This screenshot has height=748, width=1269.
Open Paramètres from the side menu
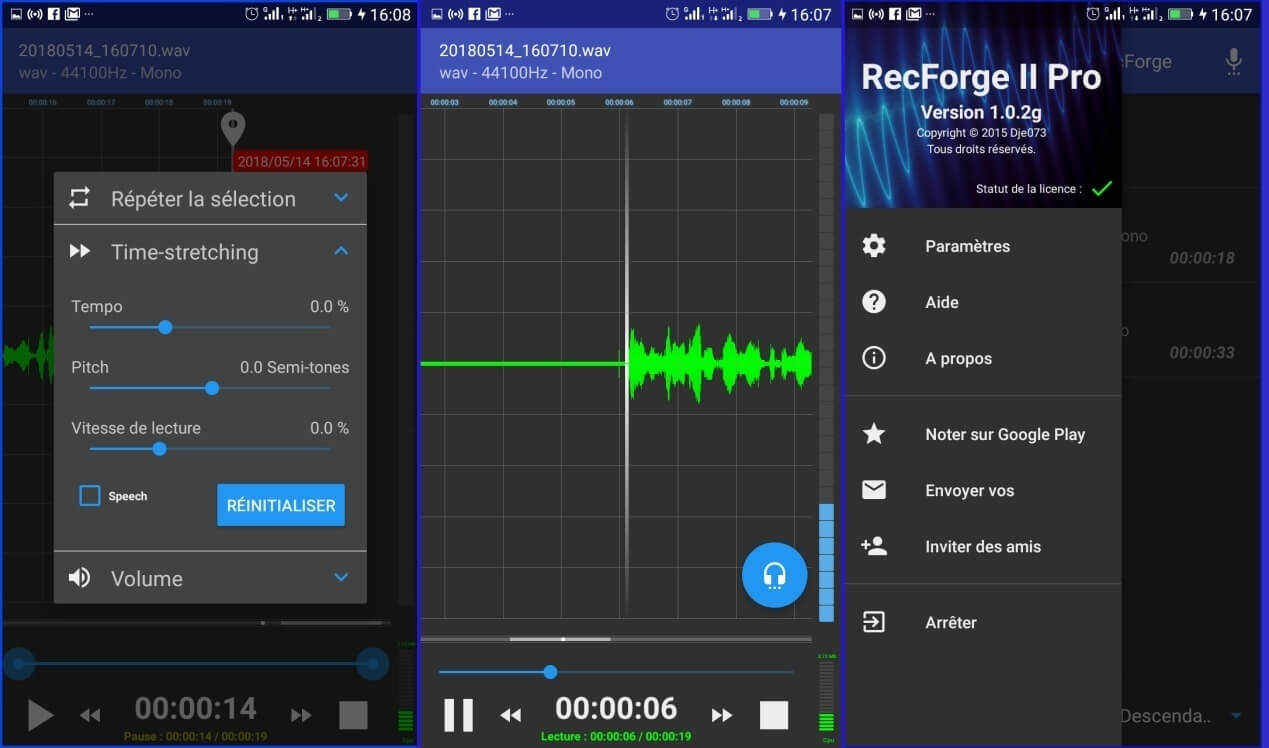967,246
